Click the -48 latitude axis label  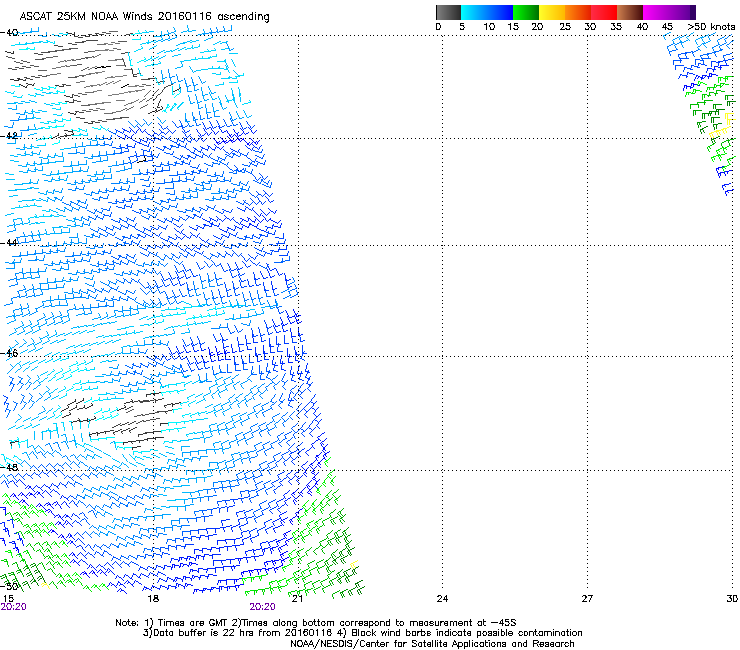click(9, 467)
